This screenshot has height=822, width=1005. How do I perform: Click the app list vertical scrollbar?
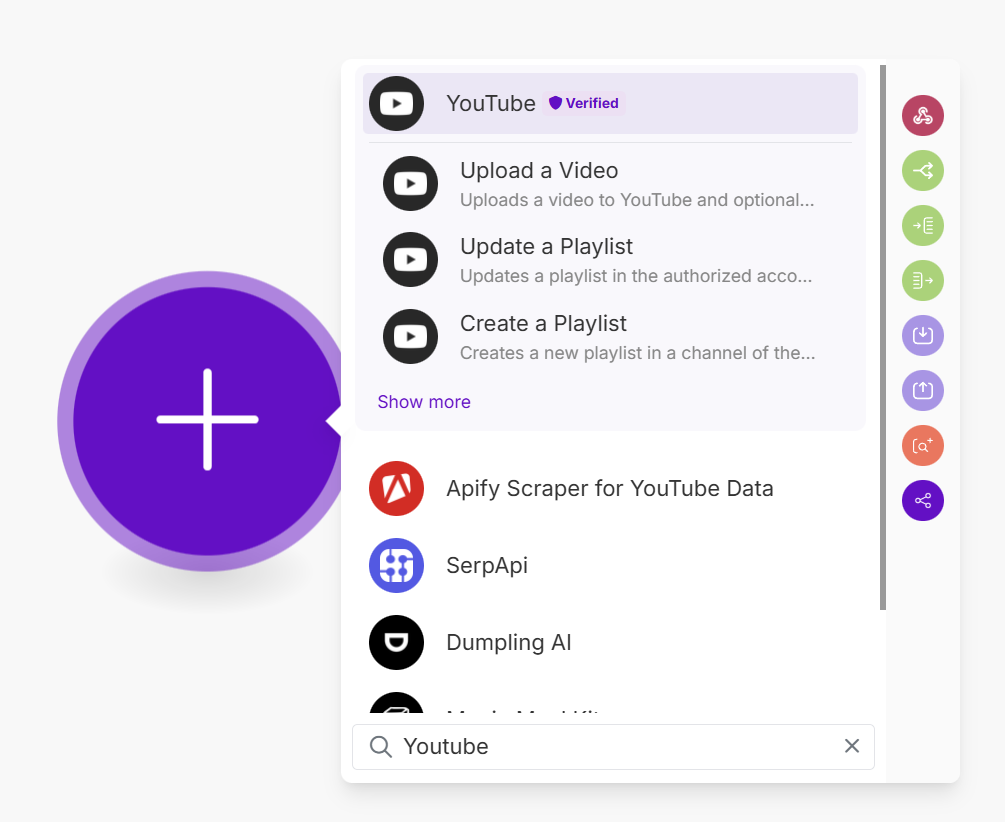(883, 337)
